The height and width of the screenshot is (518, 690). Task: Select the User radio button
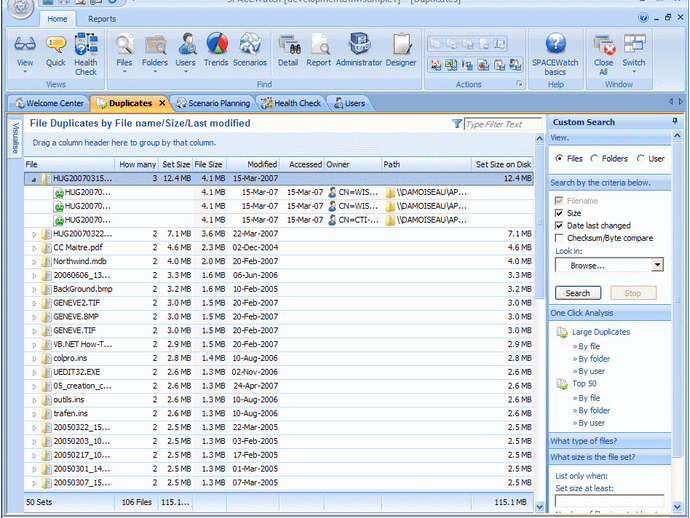(641, 158)
